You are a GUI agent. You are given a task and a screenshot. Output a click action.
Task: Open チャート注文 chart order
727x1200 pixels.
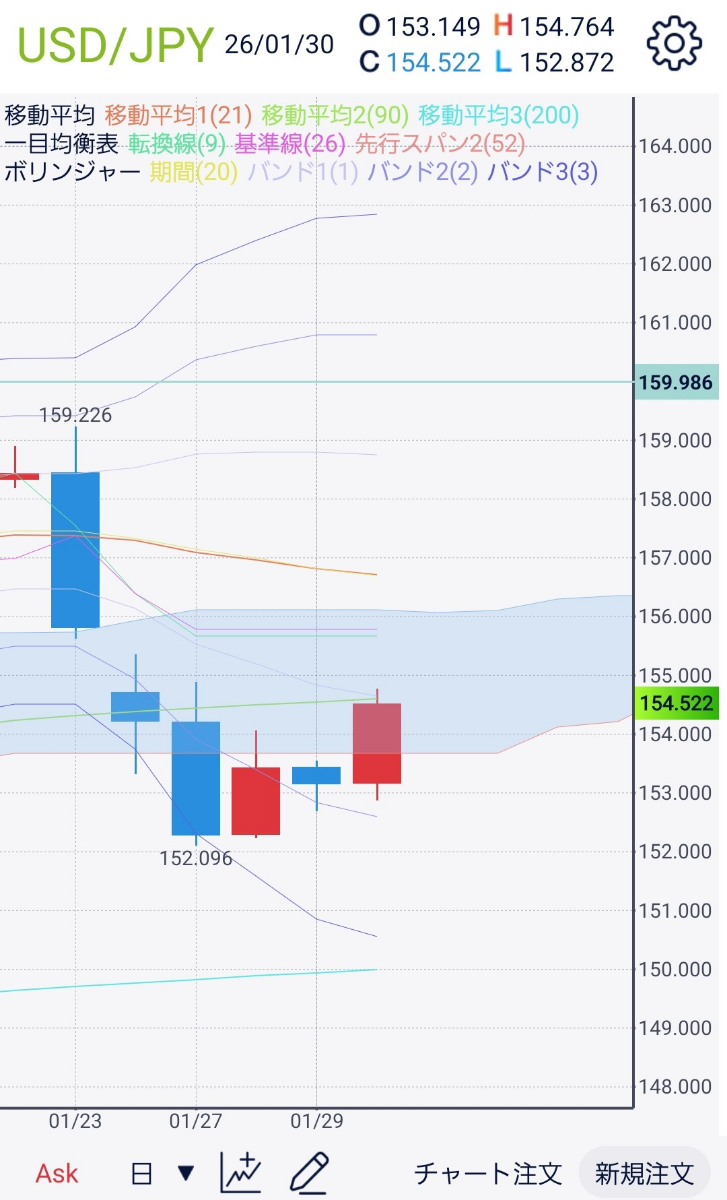point(488,1172)
